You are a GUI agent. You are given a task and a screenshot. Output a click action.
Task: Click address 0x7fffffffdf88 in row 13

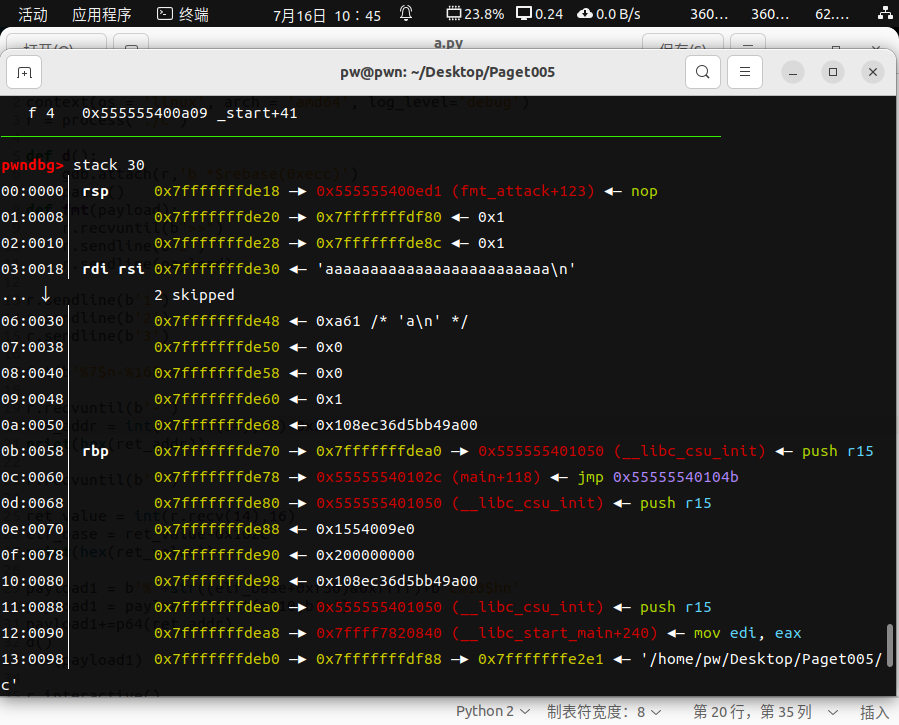[x=379, y=659]
